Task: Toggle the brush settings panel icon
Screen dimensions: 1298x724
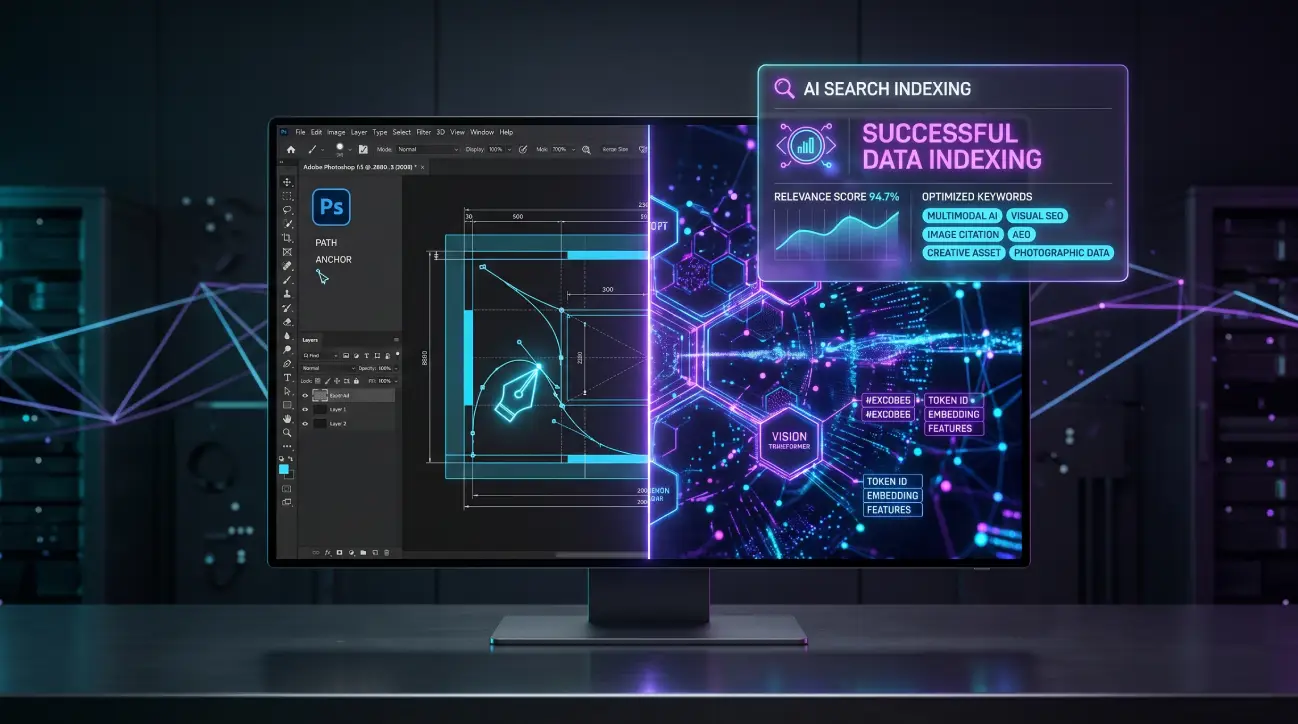Action: [x=363, y=149]
